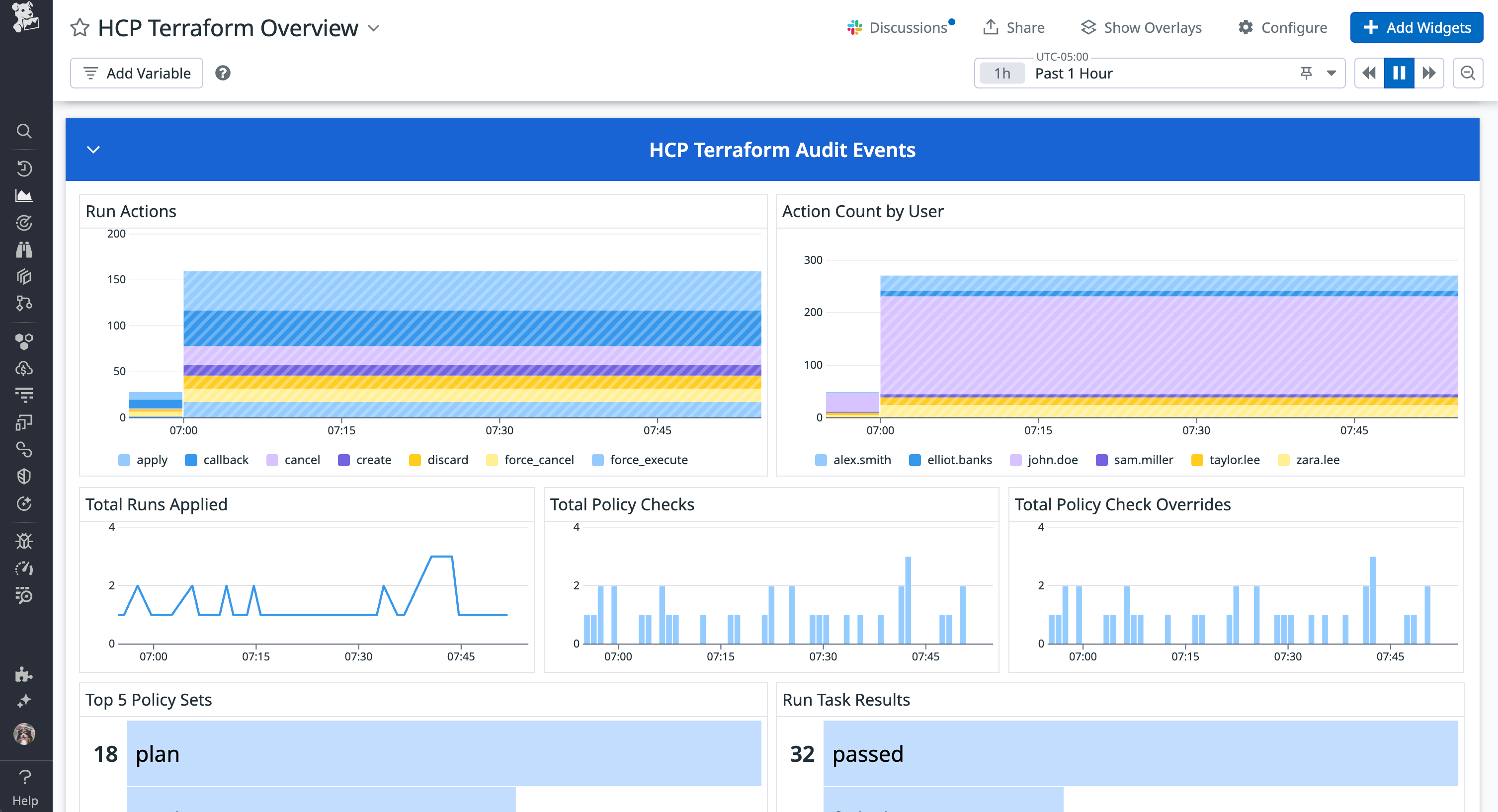Select the shield security icon in sidebar
Screen dimensions: 1498x812
[24, 477]
